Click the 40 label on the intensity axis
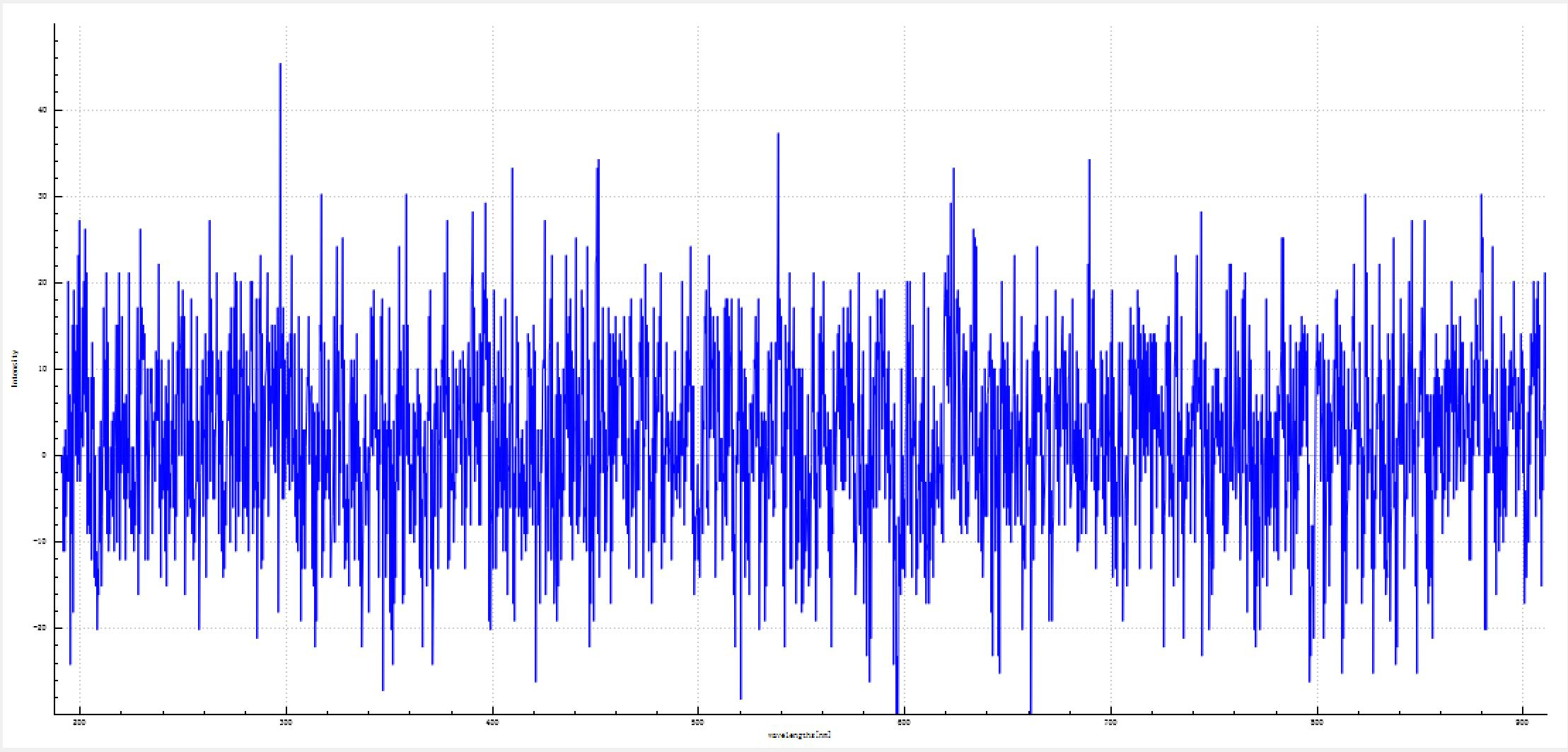Viewport: 1568px width, 752px height. (42, 110)
